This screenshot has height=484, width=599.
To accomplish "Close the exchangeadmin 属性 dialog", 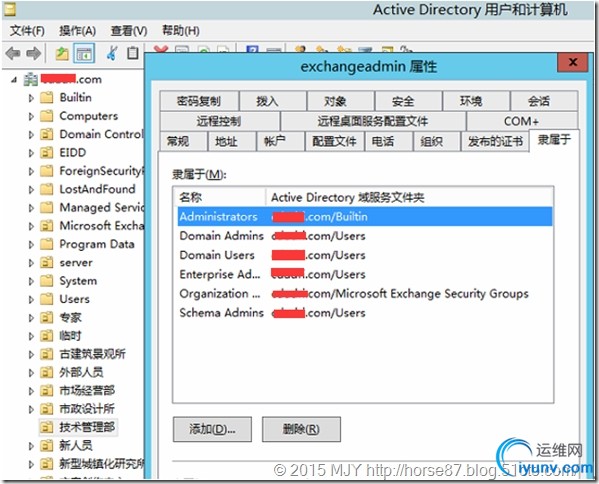I will [572, 62].
